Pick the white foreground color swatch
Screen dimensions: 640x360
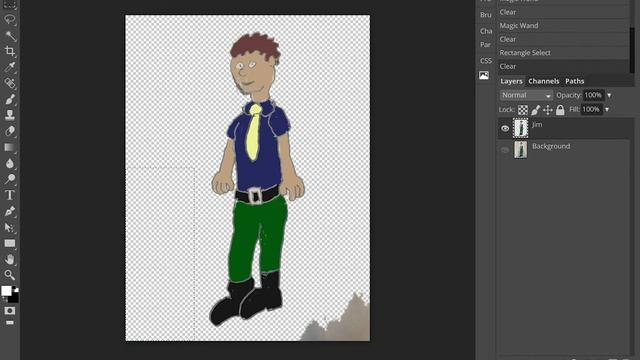tap(5, 290)
